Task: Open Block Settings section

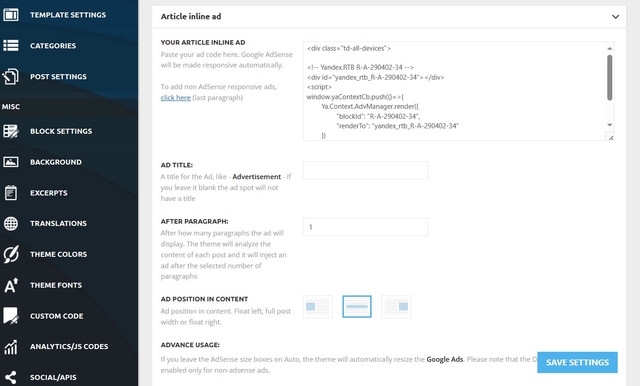Action: point(61,131)
